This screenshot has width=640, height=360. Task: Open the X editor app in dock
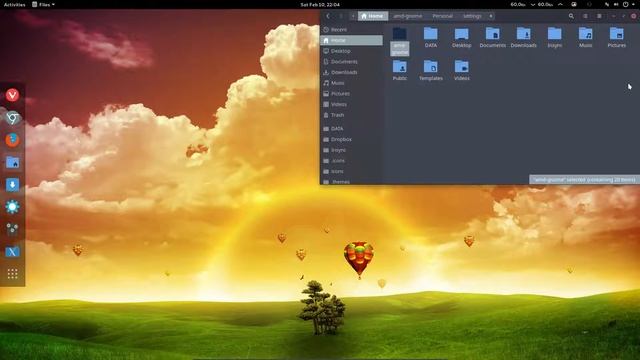point(12,251)
